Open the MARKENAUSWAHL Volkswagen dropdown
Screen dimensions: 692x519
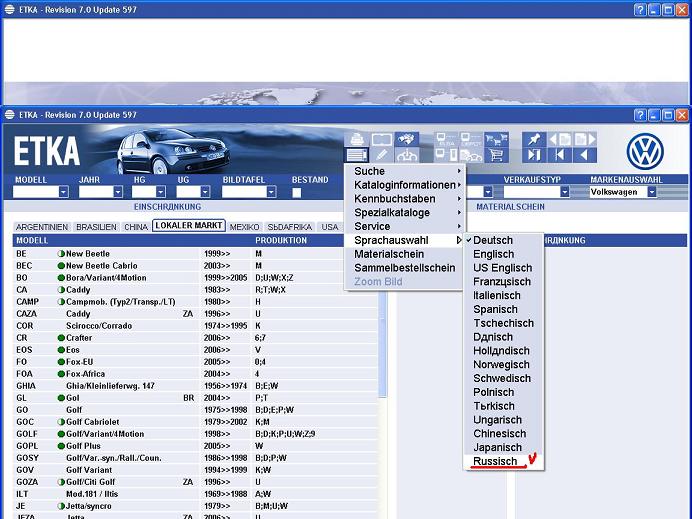point(652,192)
